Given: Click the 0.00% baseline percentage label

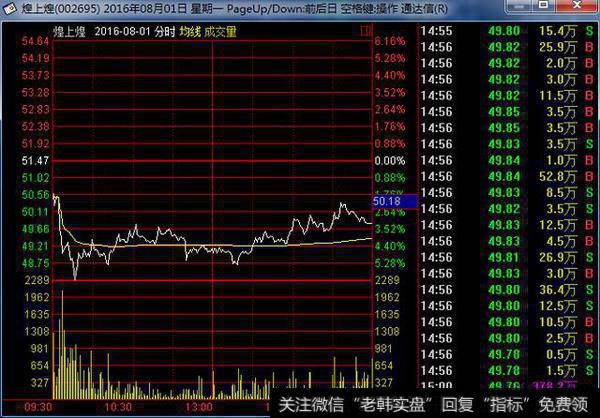Looking at the screenshot, I should pyautogui.click(x=390, y=161).
